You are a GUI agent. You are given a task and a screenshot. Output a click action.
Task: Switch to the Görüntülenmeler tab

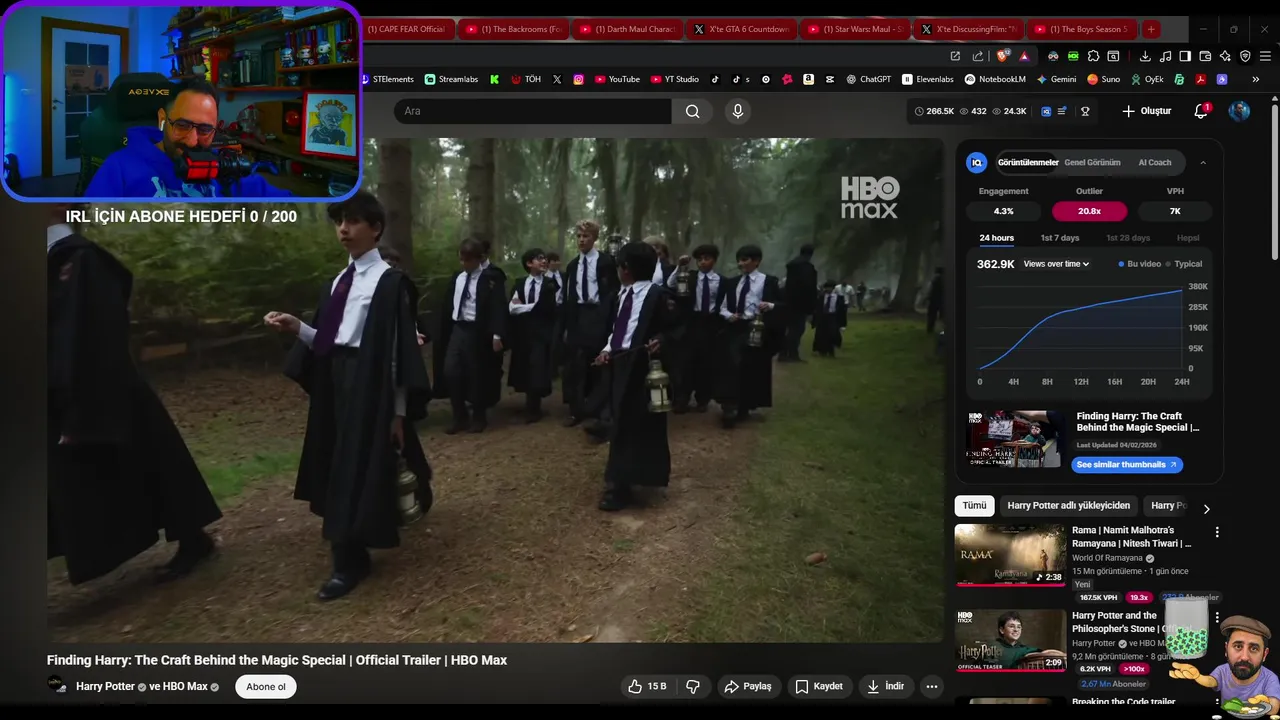coord(1028,162)
